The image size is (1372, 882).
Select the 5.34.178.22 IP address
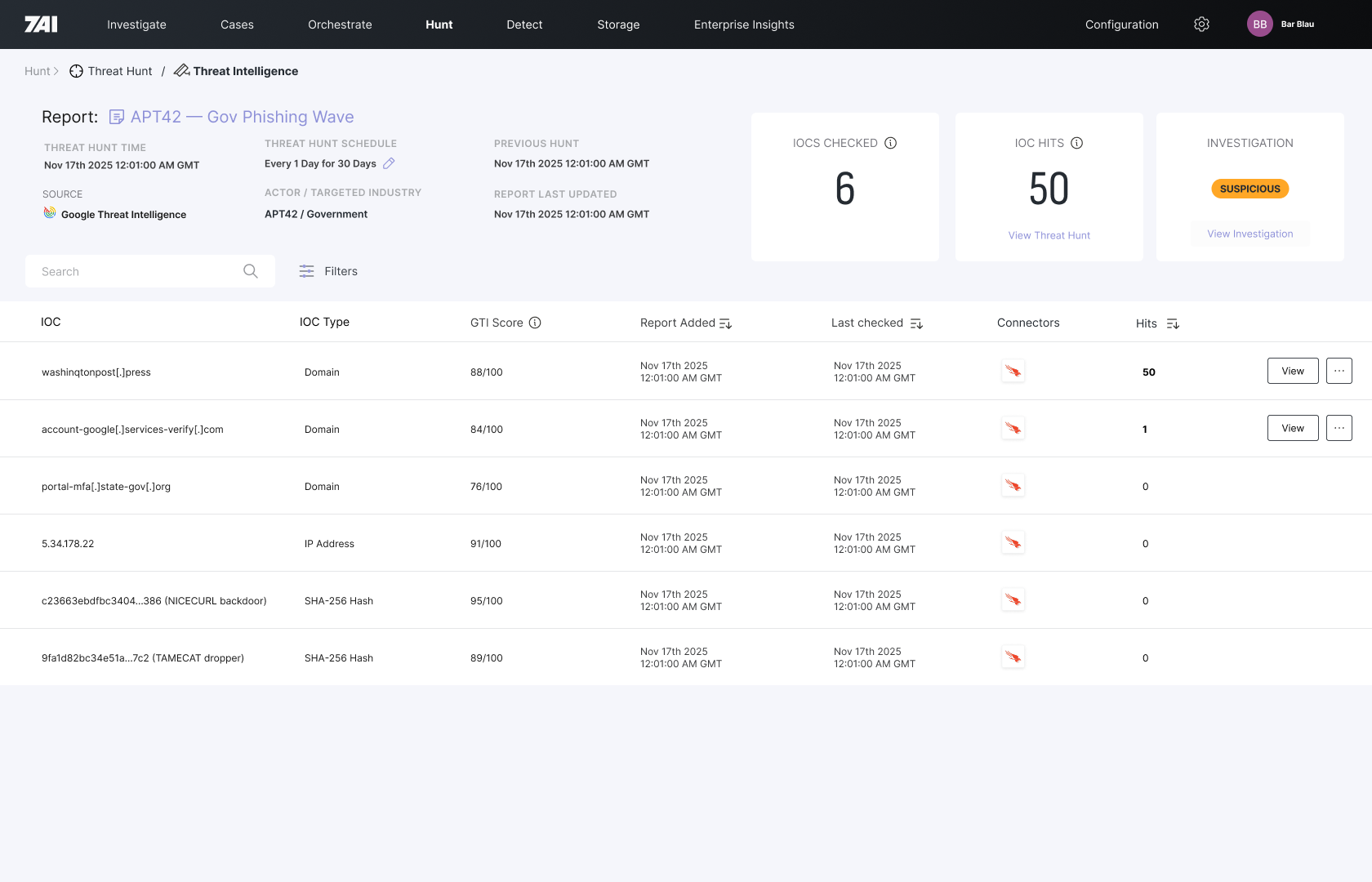68,544
